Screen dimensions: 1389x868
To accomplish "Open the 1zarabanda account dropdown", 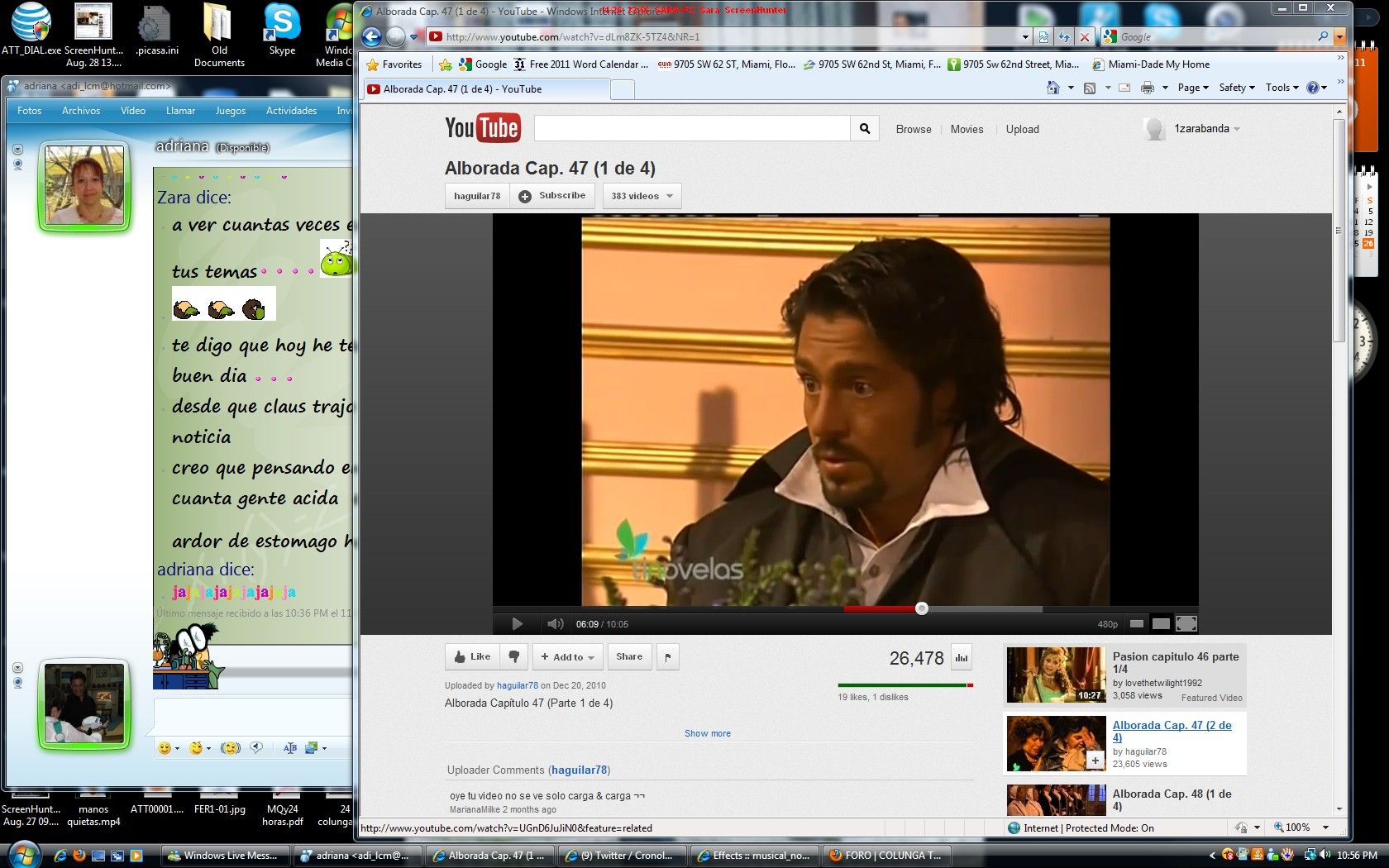I will point(1206,129).
